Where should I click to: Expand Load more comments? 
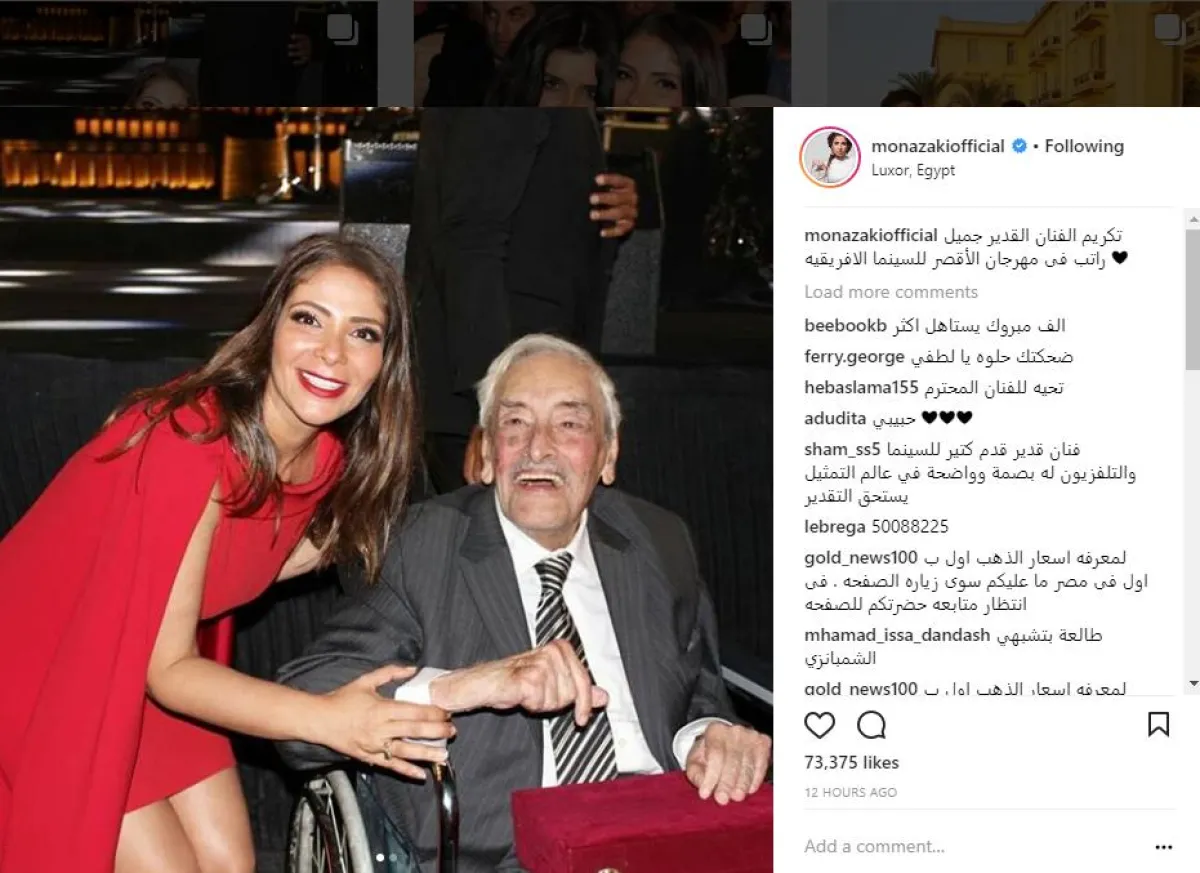pos(891,292)
